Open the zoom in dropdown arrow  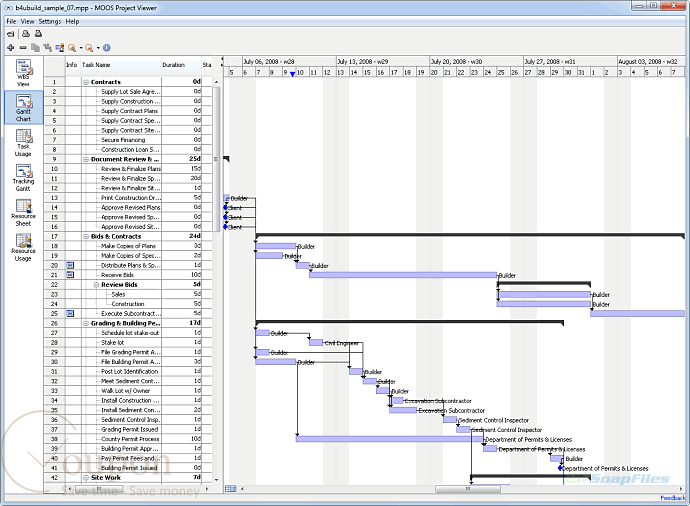[x=81, y=48]
